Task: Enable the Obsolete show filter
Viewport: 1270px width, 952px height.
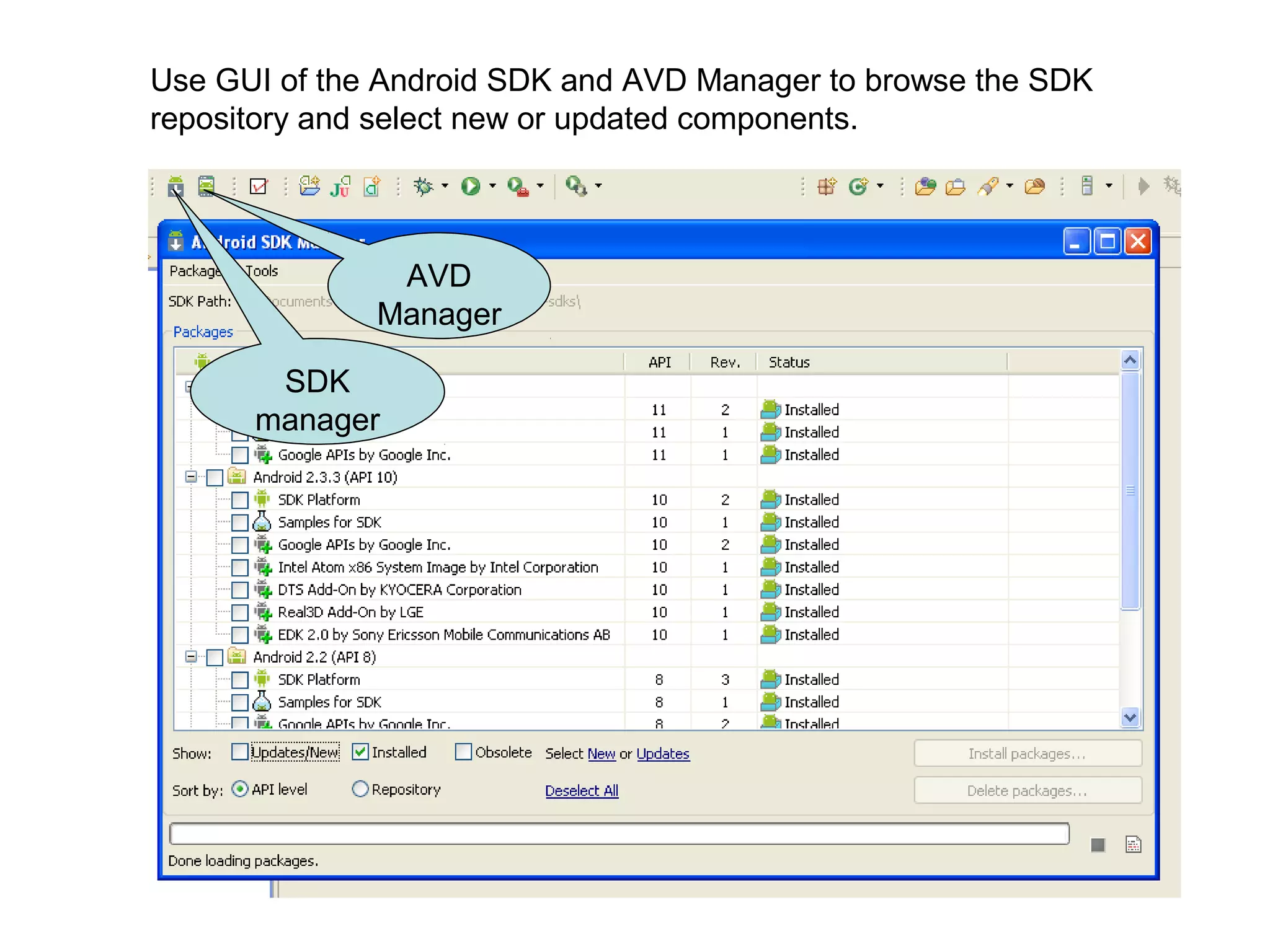Action: point(463,752)
